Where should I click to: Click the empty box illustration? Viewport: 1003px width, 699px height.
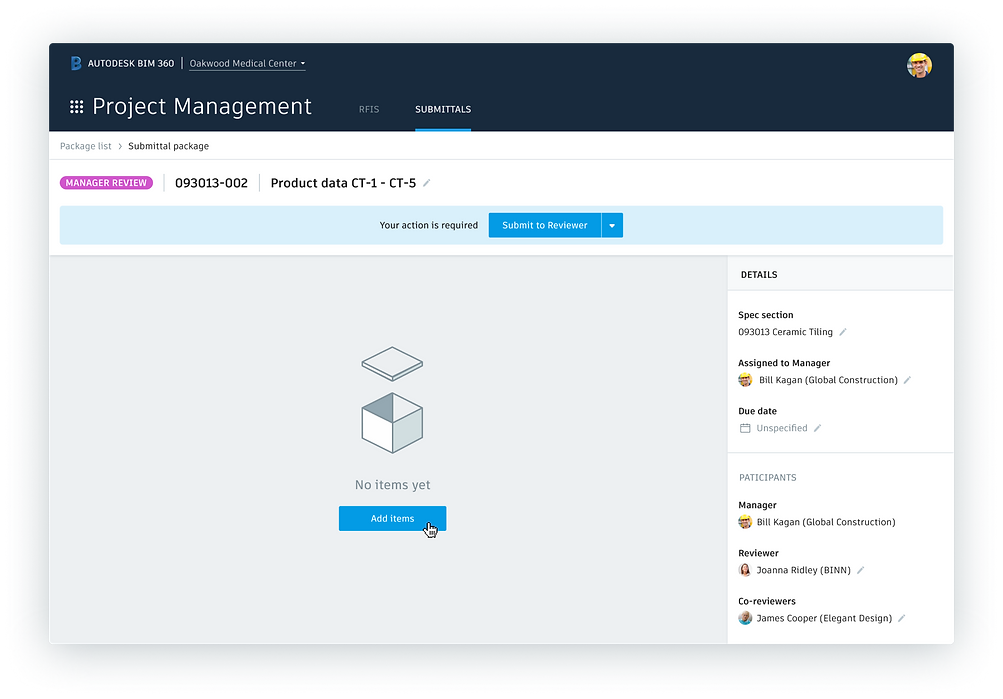click(x=392, y=400)
